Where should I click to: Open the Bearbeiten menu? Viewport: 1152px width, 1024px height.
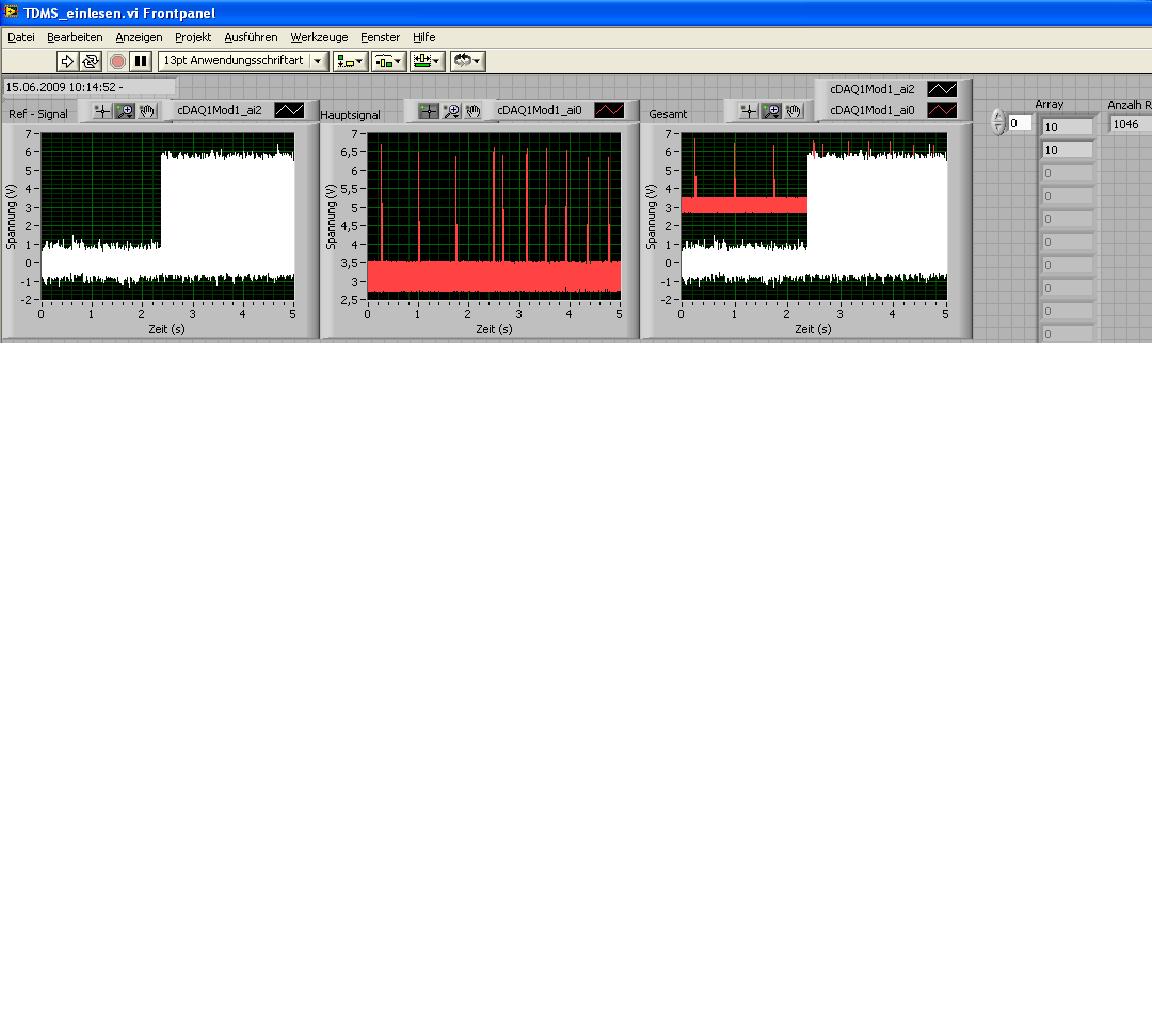click(x=74, y=37)
